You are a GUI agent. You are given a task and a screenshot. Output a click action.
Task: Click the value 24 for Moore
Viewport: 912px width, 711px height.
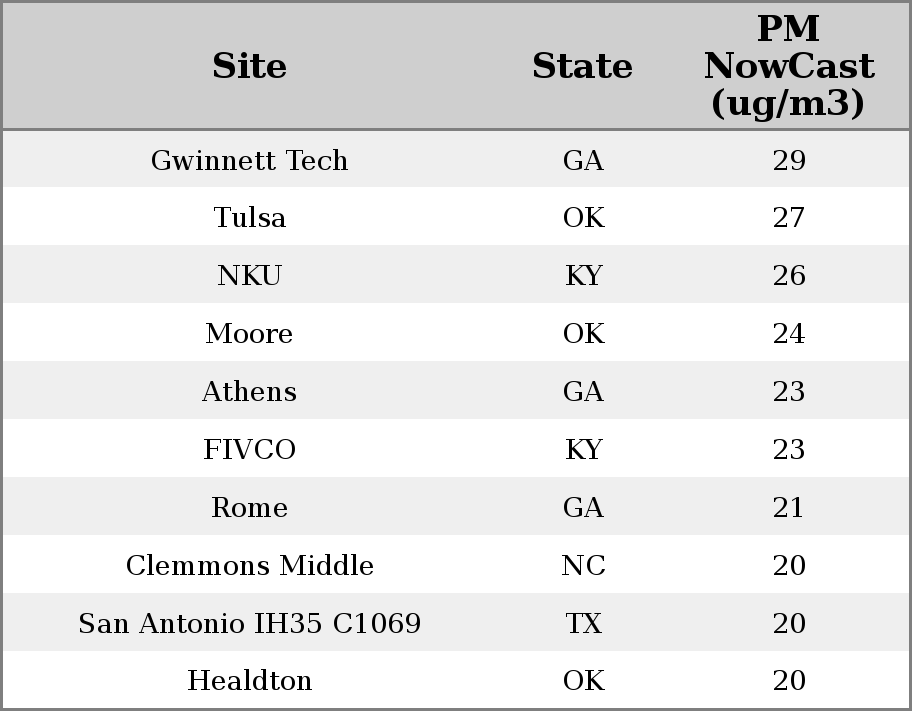[x=789, y=333]
